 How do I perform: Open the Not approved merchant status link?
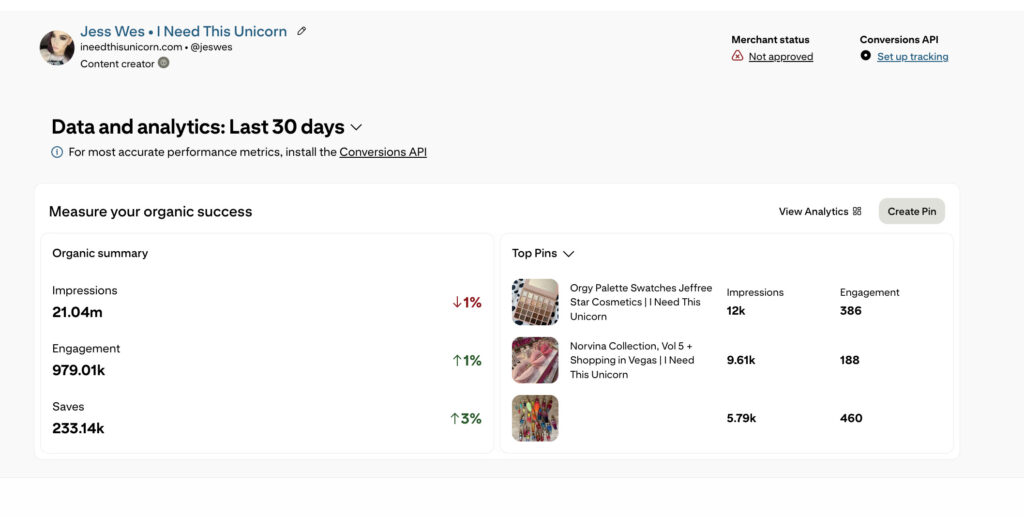[780, 57]
